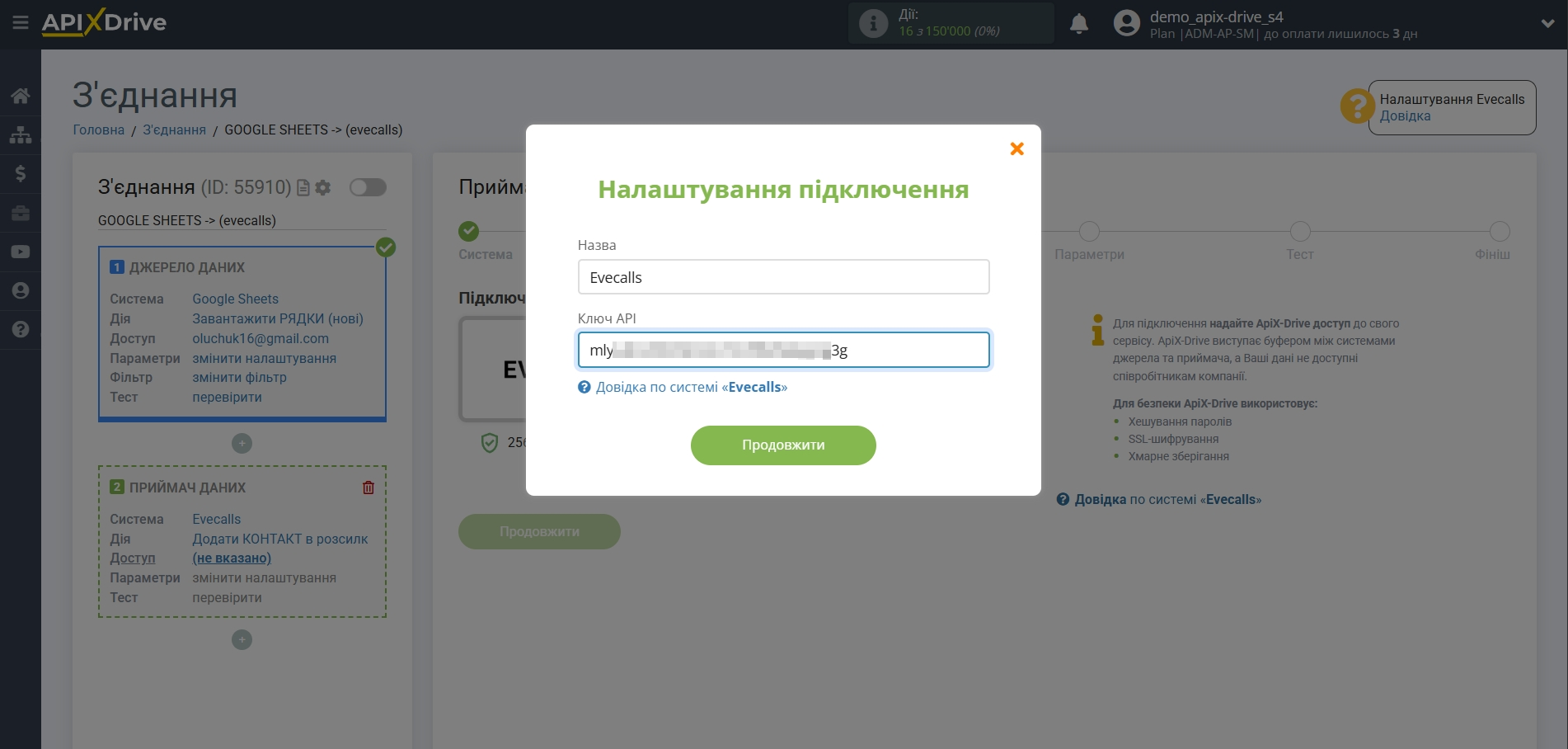Viewport: 1568px width, 749px height.
Task: Click source змінити налаштування link
Action: point(264,358)
